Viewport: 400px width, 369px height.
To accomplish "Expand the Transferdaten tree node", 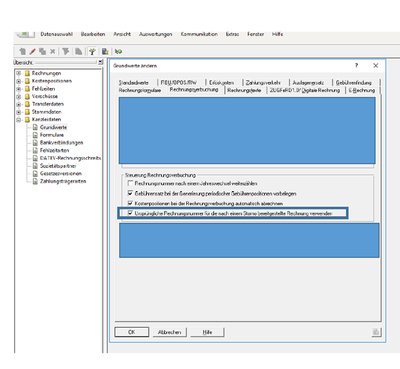I will click(19, 104).
